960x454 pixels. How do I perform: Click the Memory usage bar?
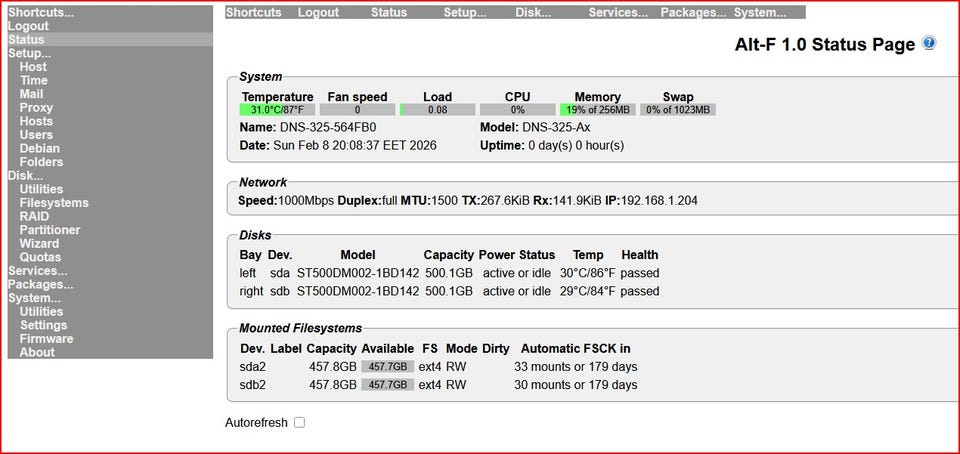click(x=597, y=110)
